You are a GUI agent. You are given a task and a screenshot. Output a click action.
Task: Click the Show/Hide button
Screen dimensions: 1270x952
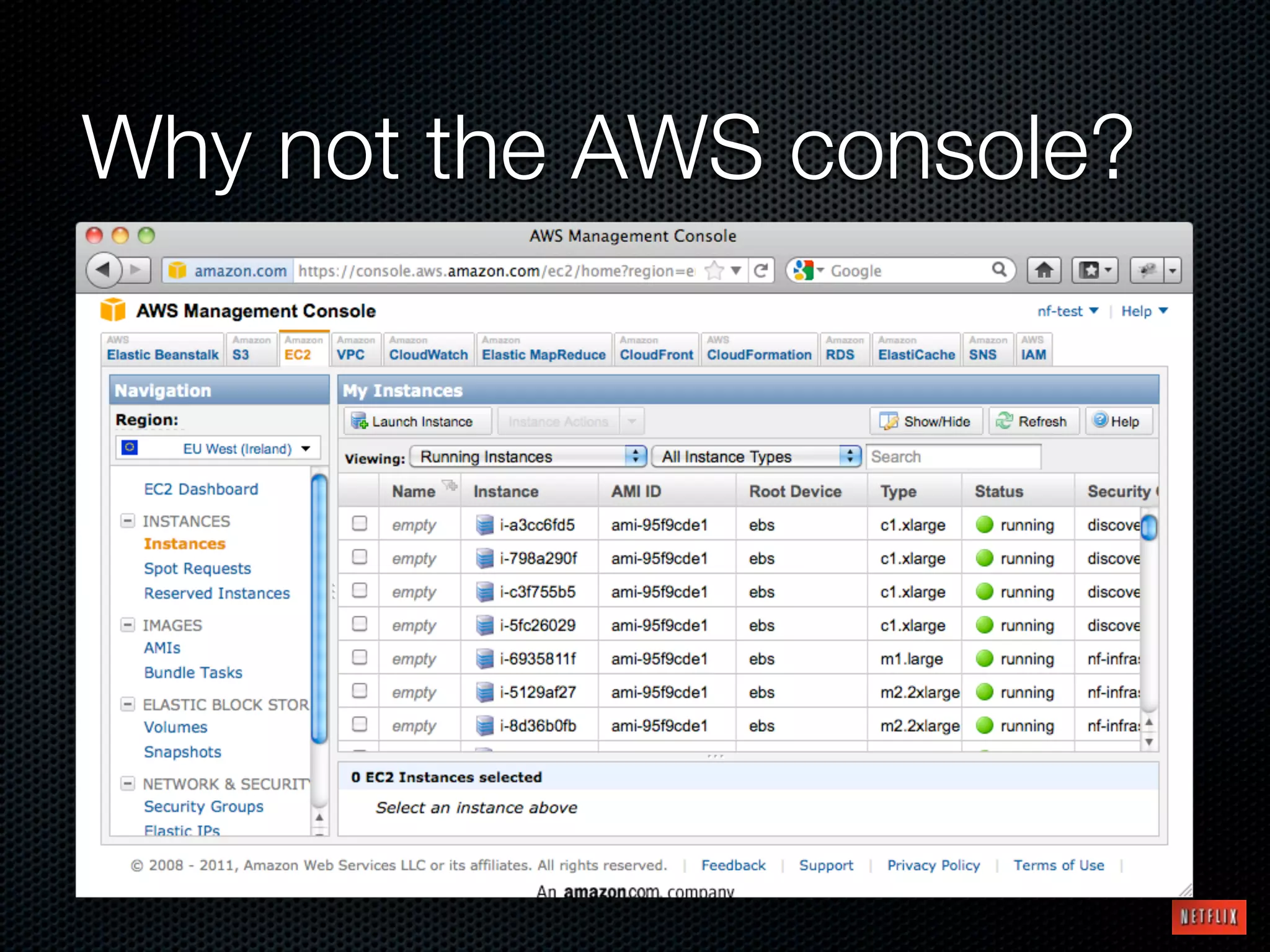pos(926,421)
